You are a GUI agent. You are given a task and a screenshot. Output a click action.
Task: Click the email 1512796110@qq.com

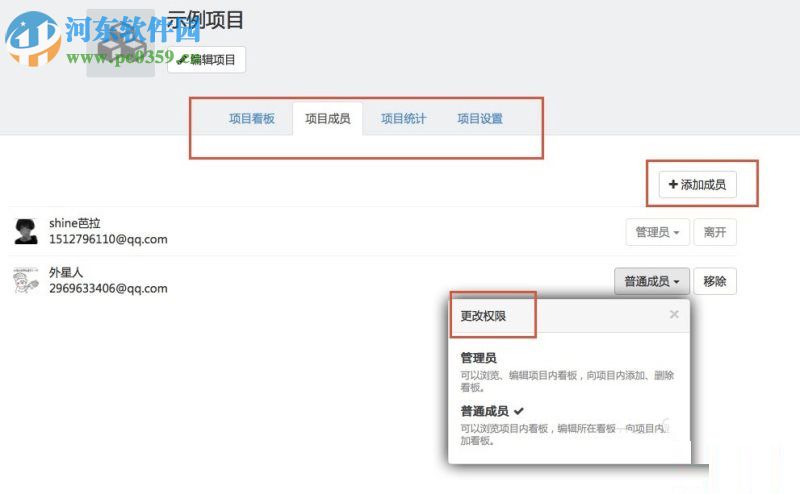click(x=108, y=239)
